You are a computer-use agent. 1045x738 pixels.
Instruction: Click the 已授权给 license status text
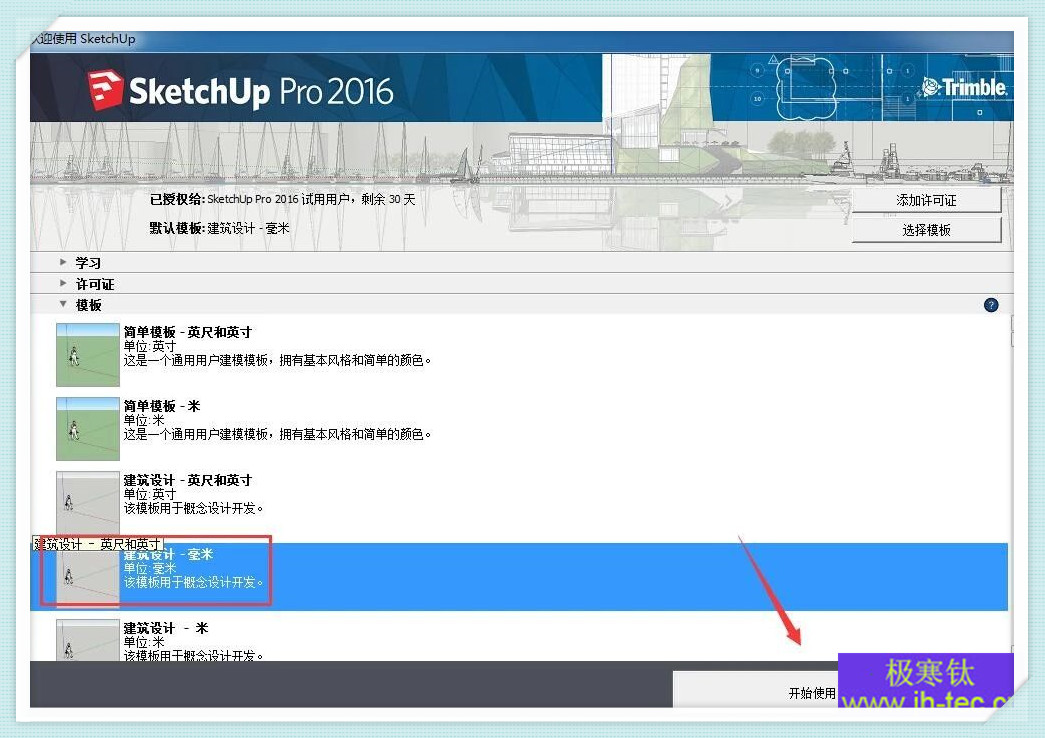(x=283, y=199)
